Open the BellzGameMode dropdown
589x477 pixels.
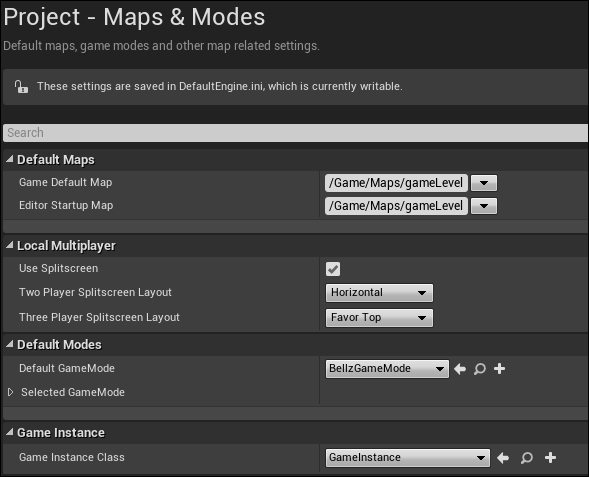(x=387, y=369)
